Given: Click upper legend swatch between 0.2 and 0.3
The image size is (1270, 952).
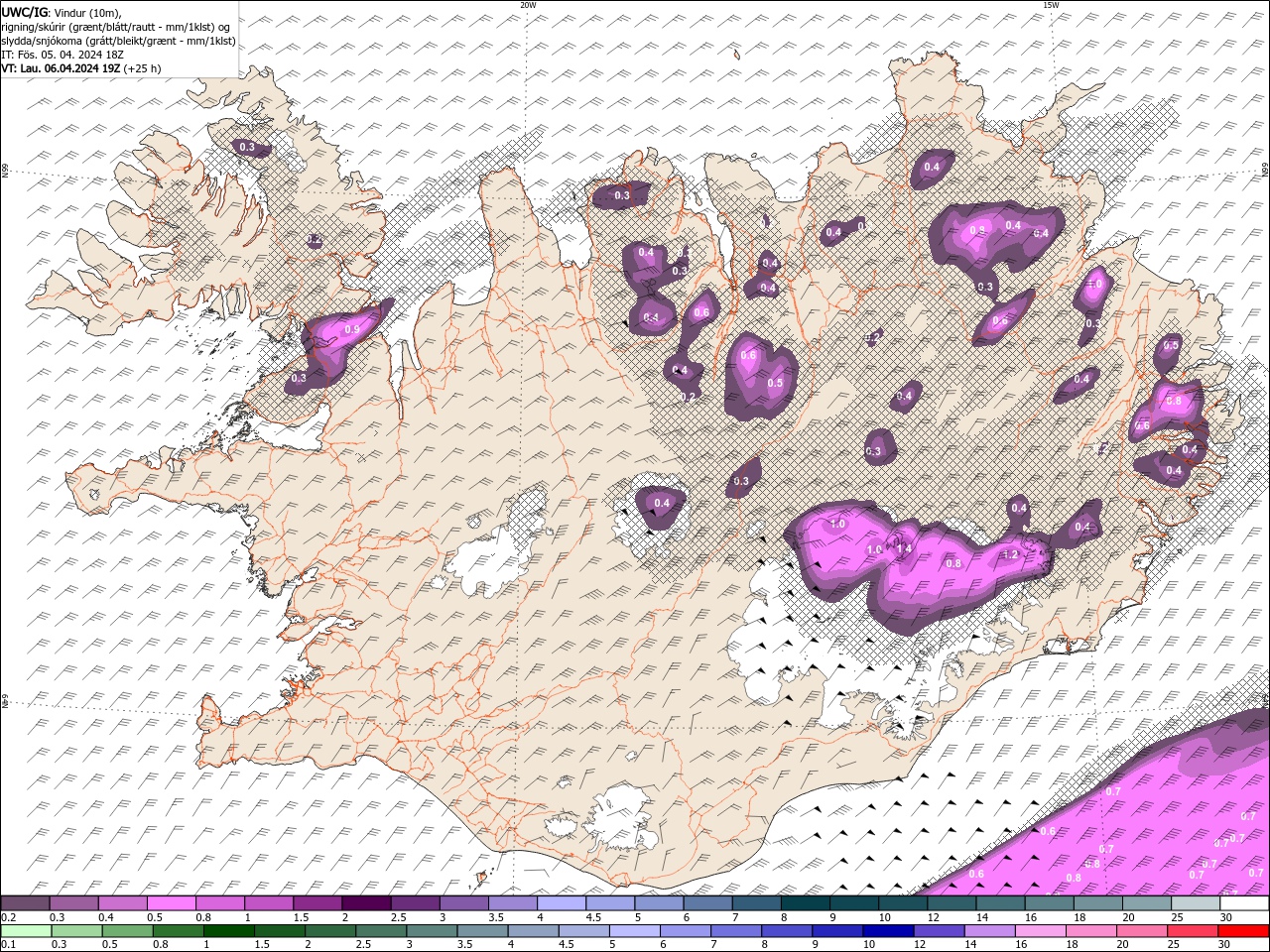Looking at the screenshot, I should coord(25,903).
